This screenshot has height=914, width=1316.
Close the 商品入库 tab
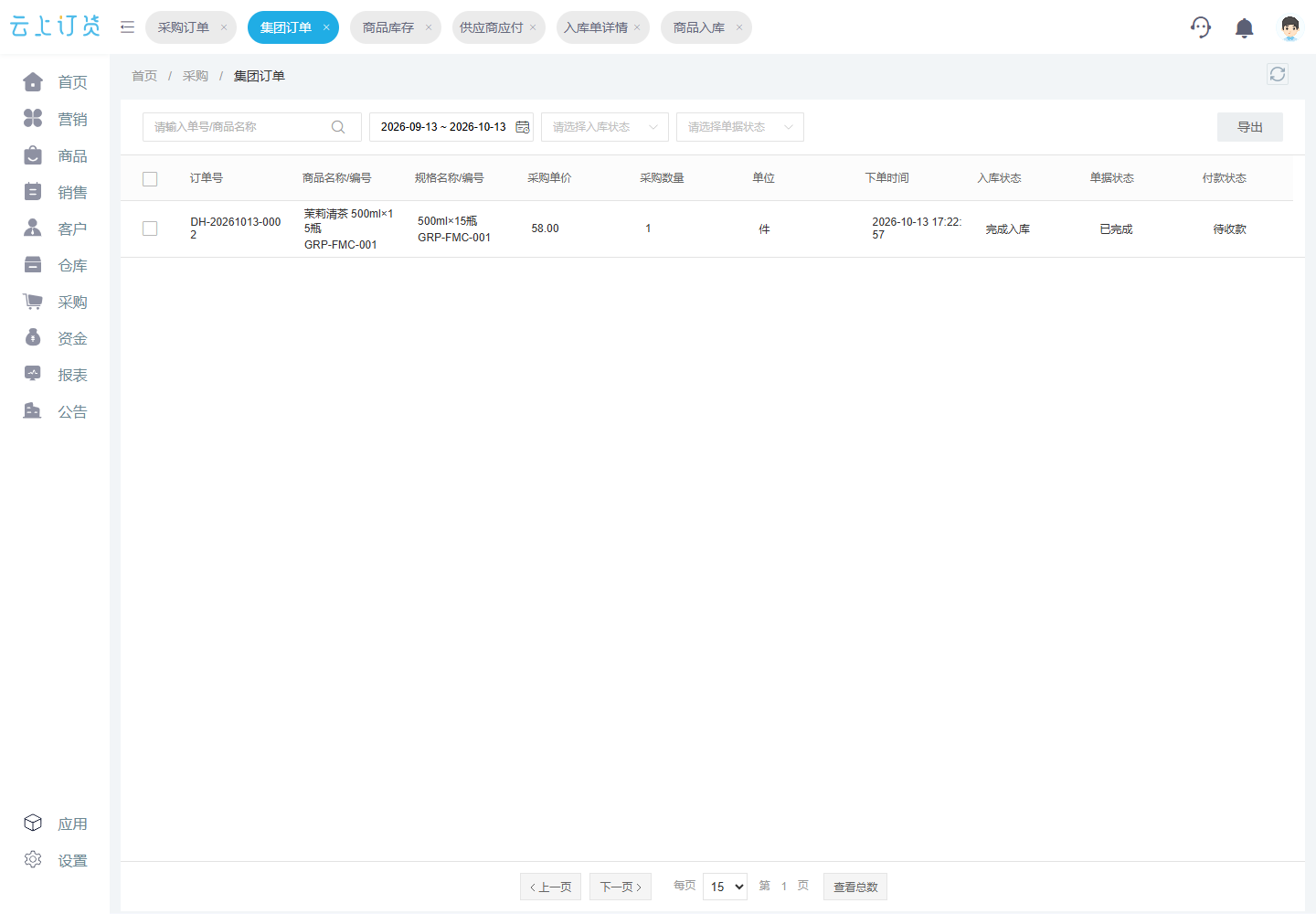[739, 27]
